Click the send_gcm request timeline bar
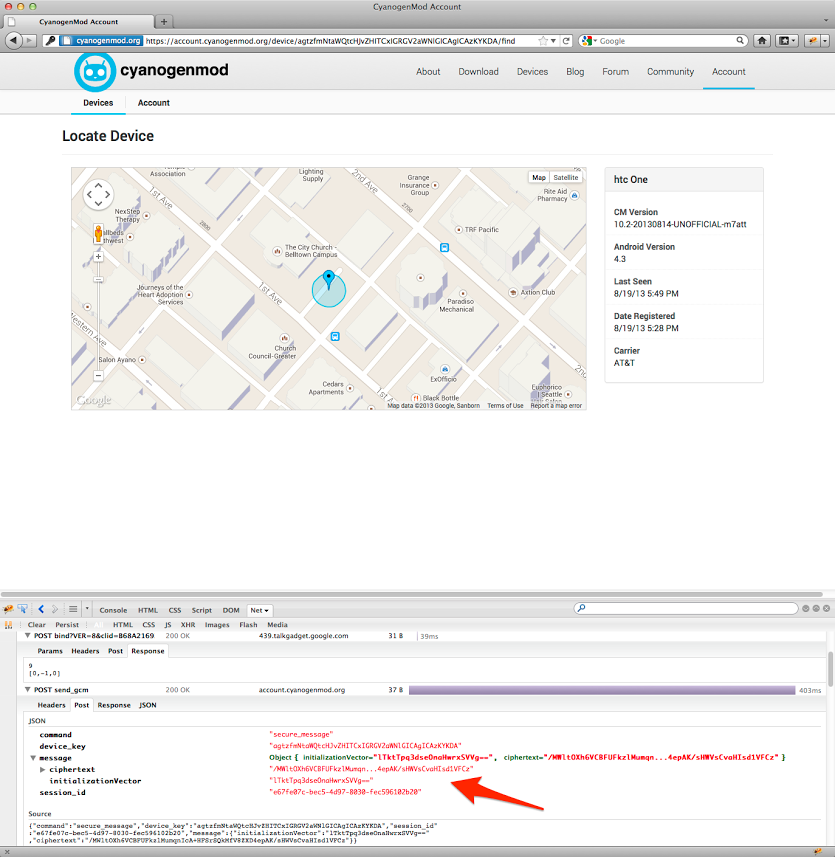 (602, 690)
